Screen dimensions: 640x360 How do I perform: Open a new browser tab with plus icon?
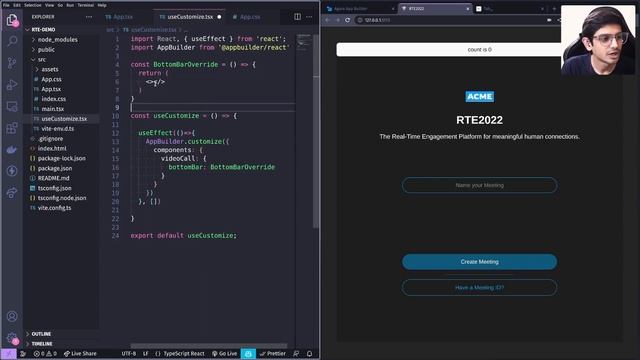[554, 9]
